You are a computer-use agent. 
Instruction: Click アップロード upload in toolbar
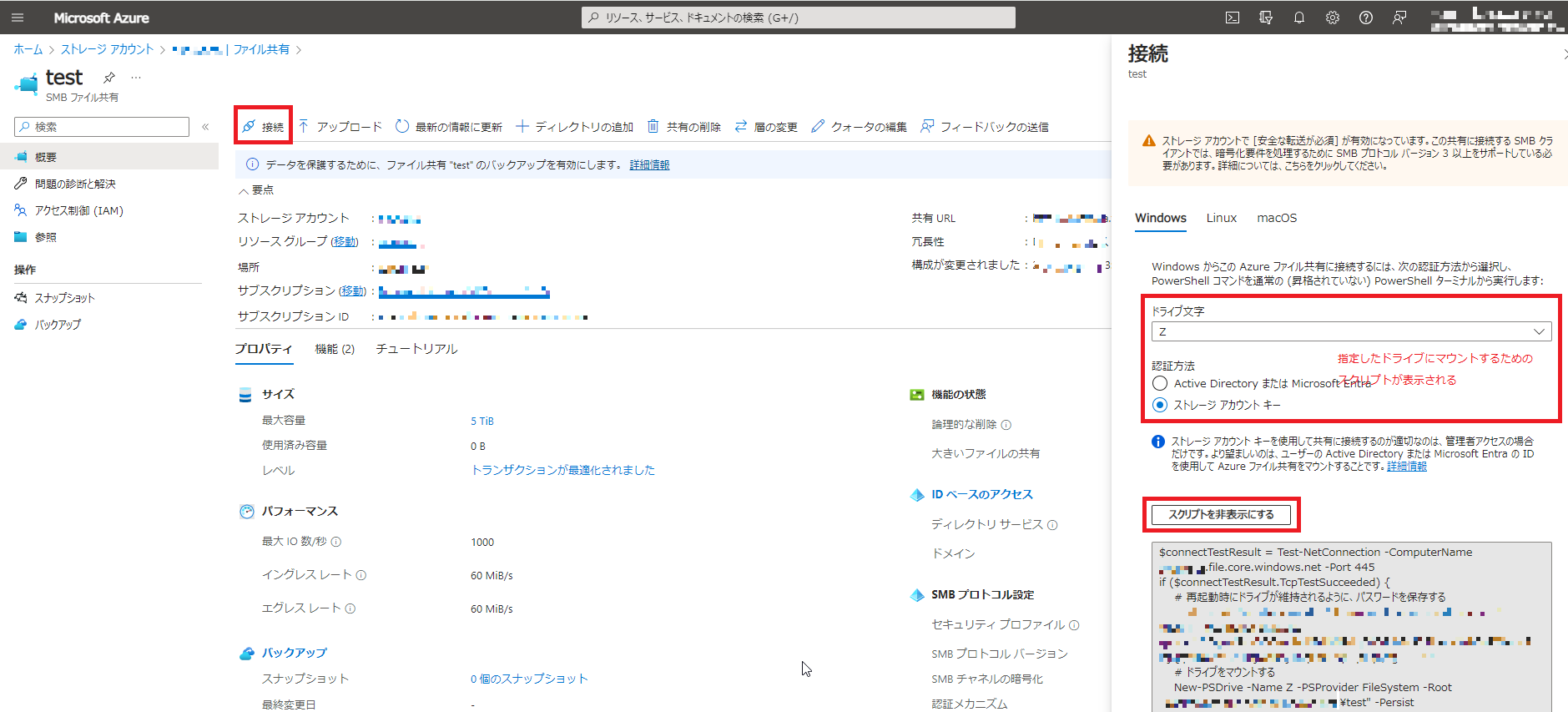coord(340,127)
